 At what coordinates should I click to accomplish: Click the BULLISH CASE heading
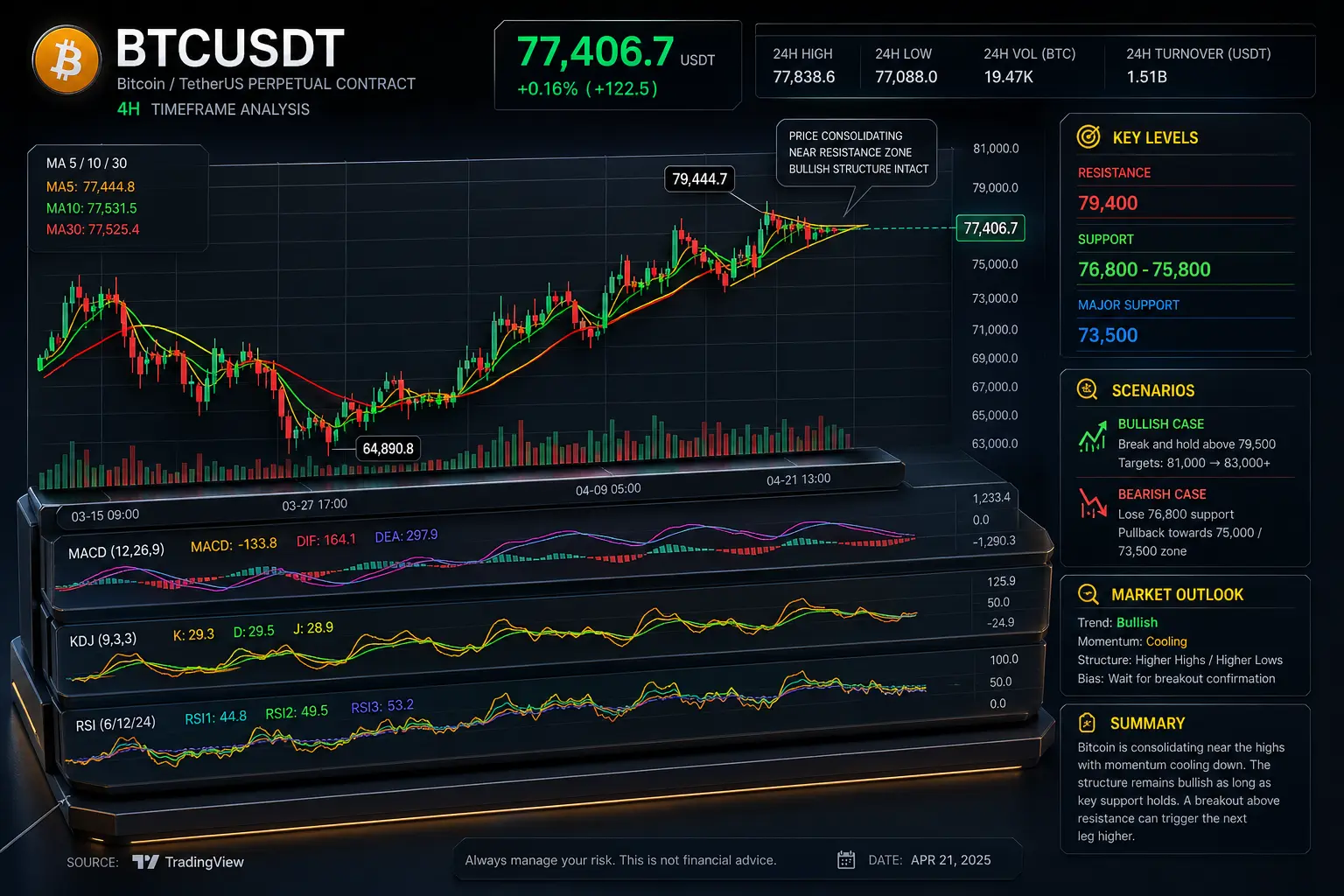click(1161, 423)
